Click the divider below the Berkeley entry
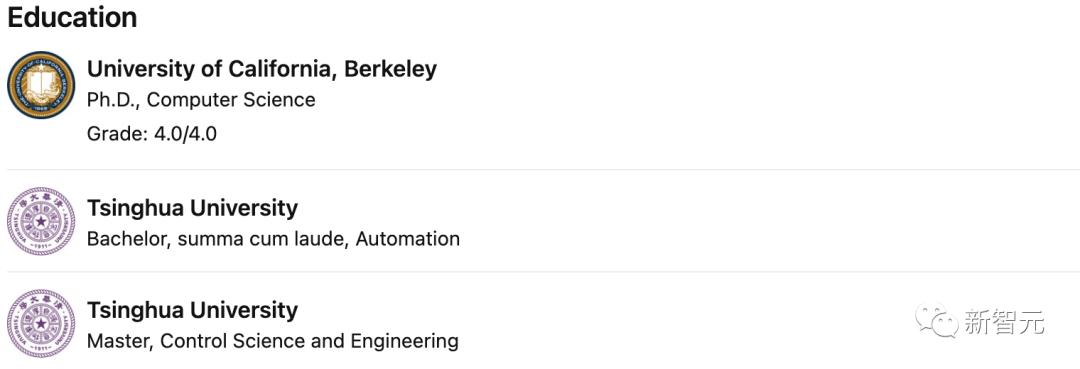Screen dimensions: 1080x369 543,169
